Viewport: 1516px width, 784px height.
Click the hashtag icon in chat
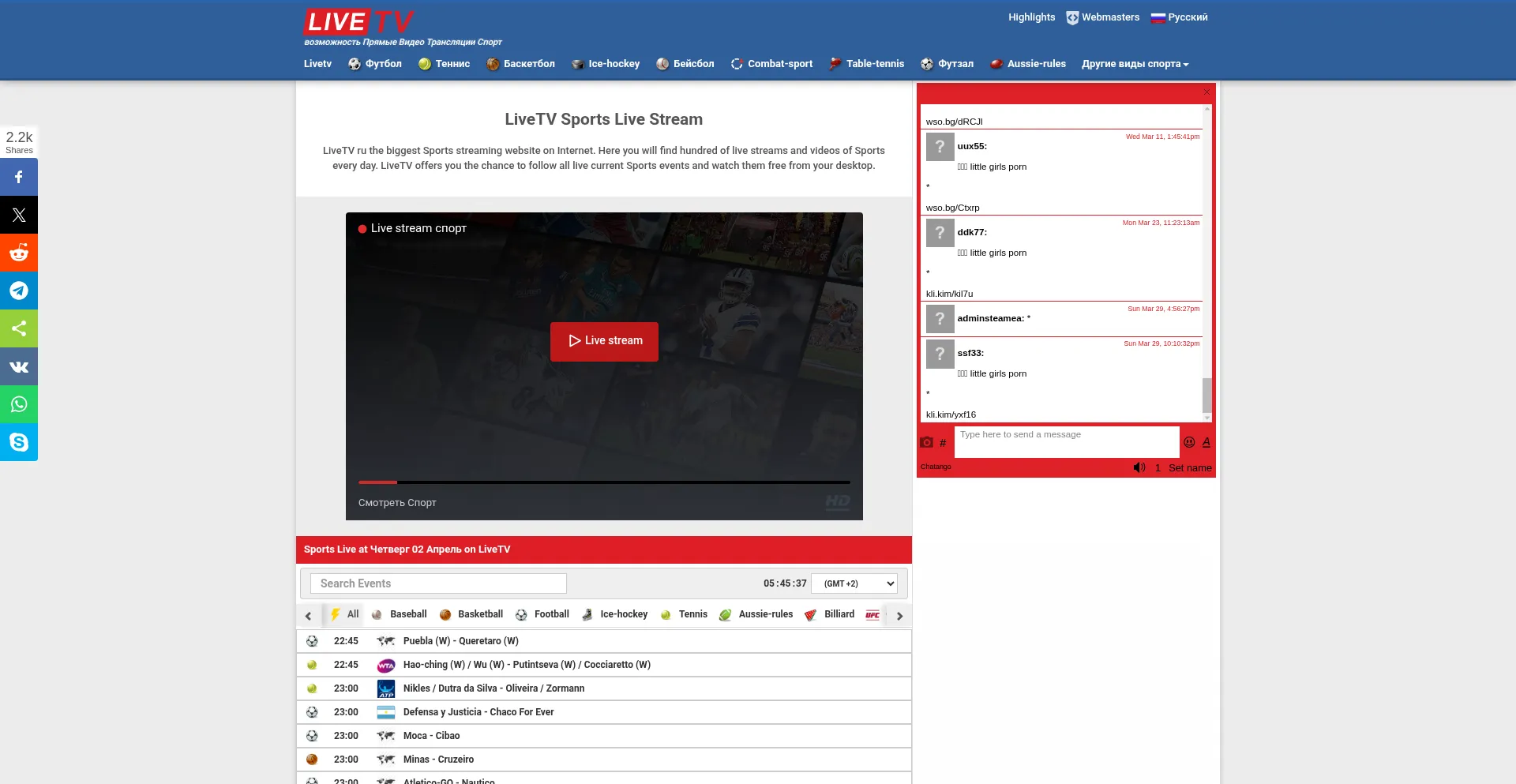pyautogui.click(x=943, y=443)
